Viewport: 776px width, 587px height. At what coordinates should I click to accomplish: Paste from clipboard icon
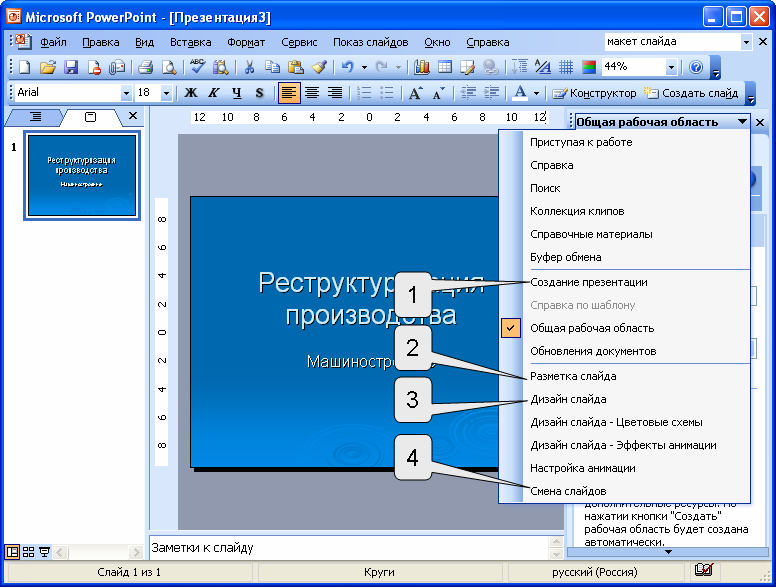pos(295,67)
